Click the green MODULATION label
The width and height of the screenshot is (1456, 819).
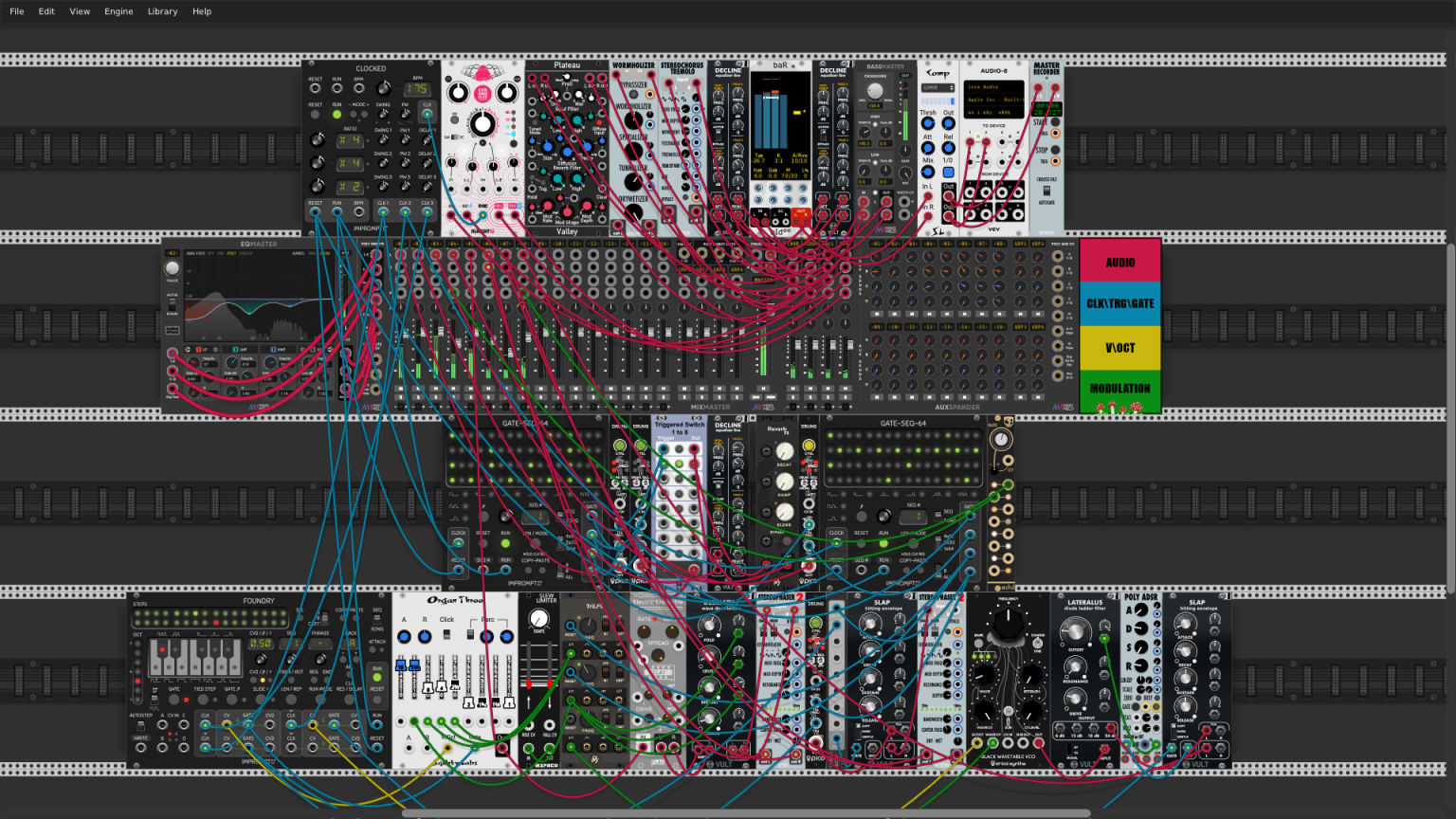click(1120, 389)
